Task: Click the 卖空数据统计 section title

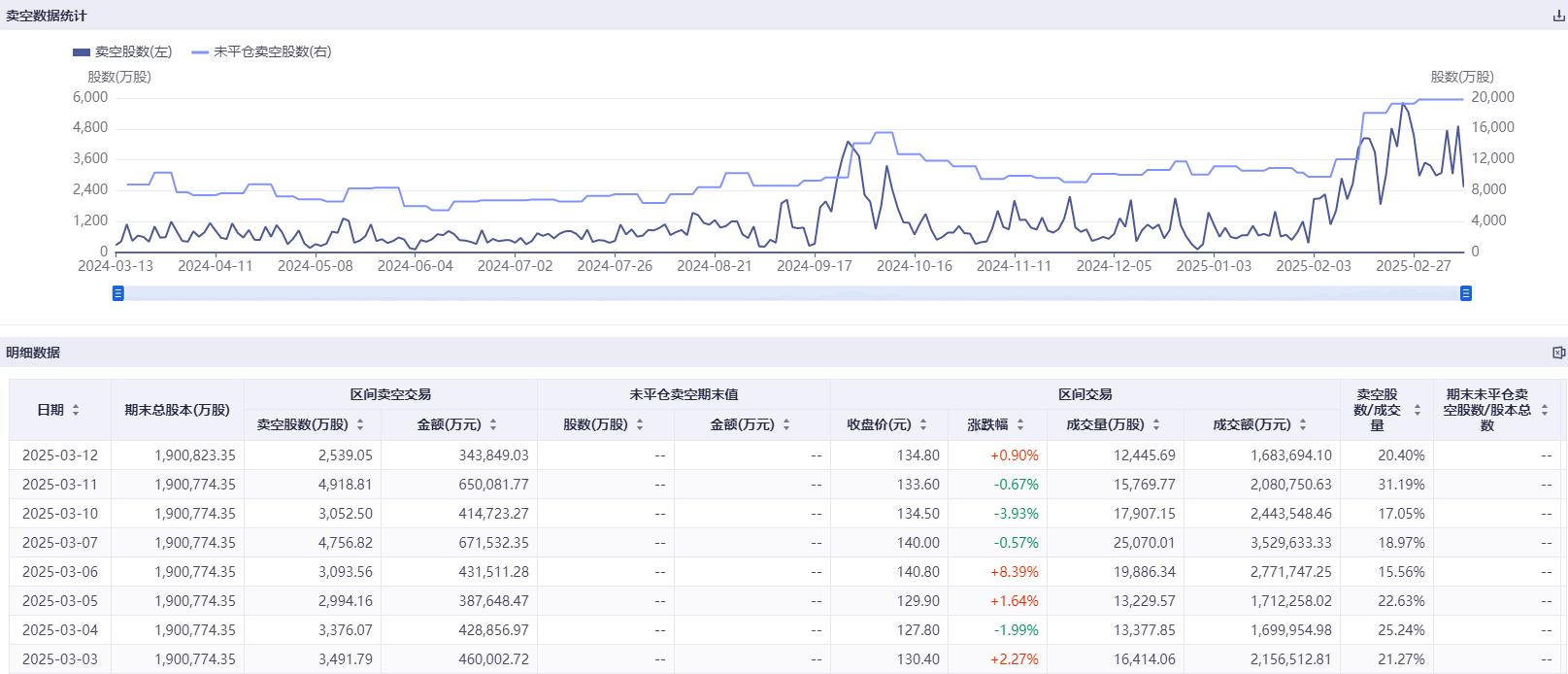Action: click(x=46, y=16)
